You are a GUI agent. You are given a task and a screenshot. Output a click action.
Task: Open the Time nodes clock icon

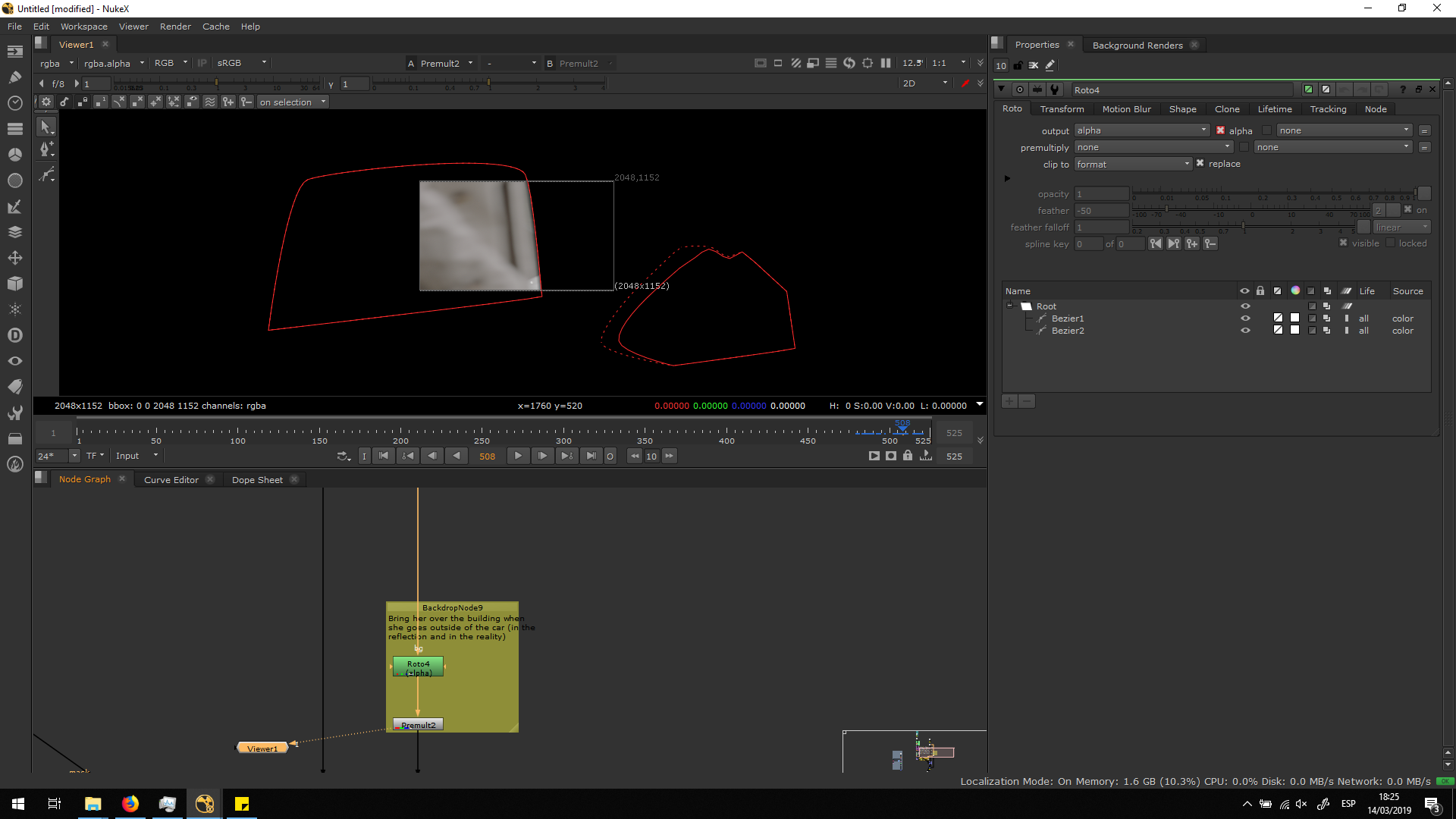coord(14,102)
